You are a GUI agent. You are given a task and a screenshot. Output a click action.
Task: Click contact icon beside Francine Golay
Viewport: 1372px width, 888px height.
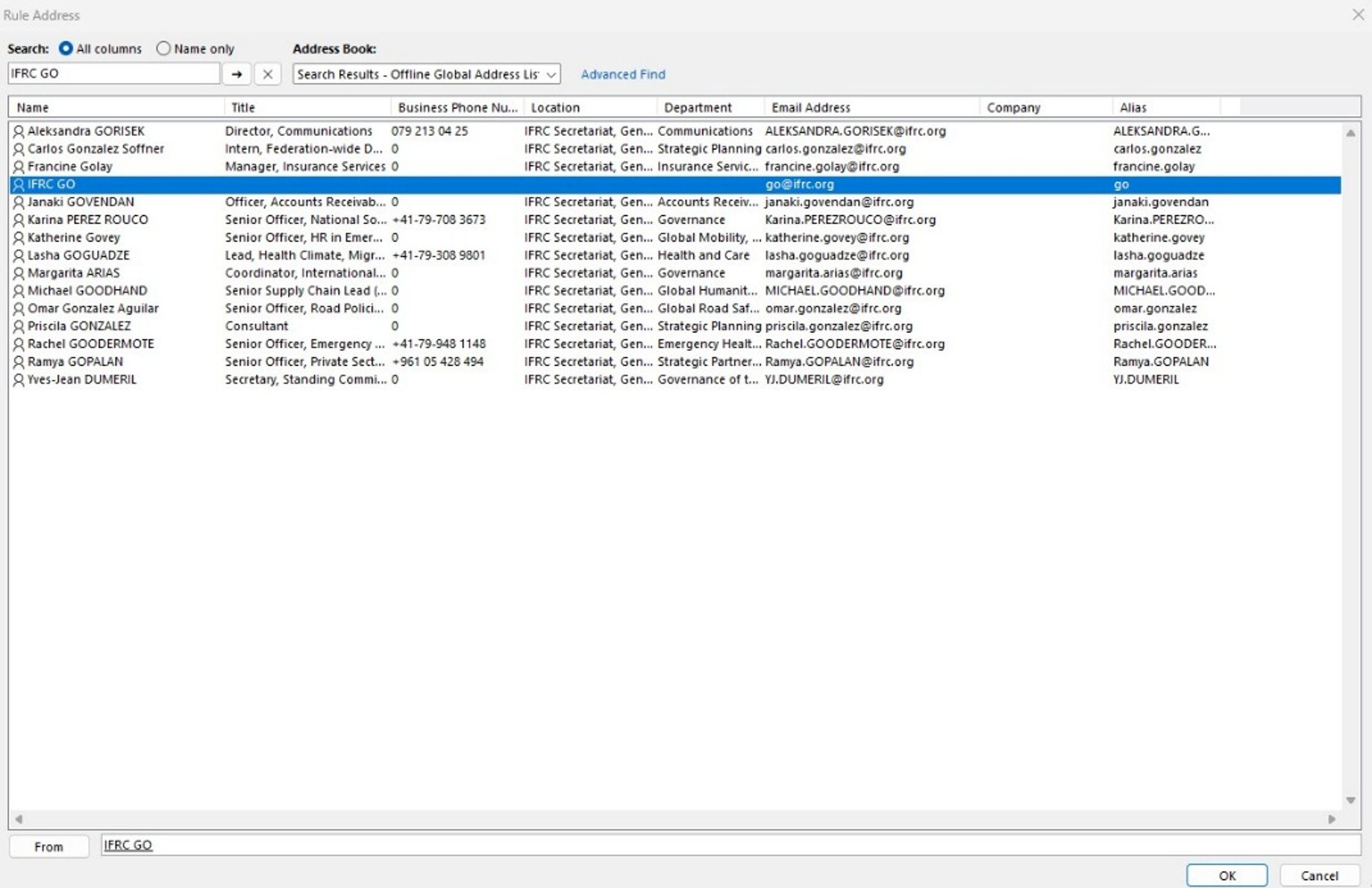click(x=19, y=166)
